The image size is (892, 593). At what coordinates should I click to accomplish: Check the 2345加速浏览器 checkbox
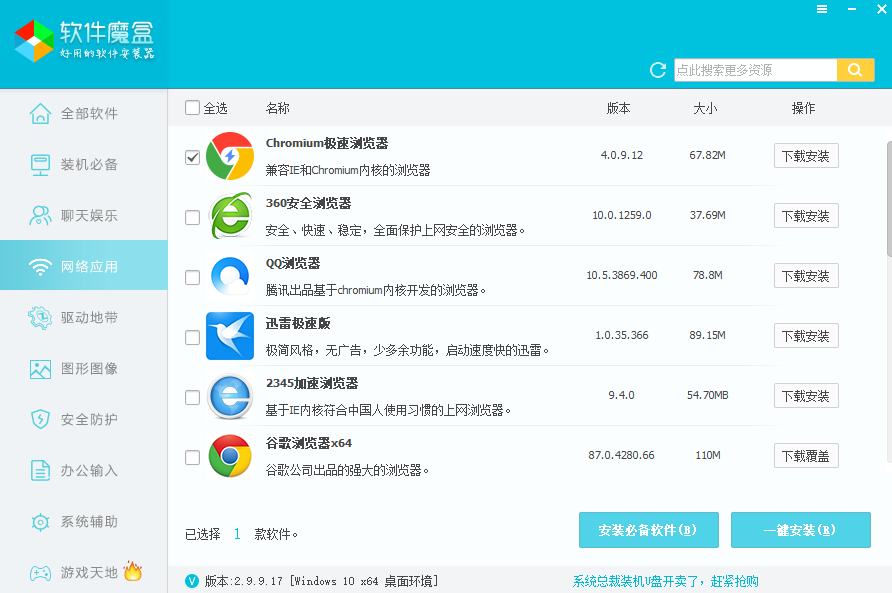point(192,397)
